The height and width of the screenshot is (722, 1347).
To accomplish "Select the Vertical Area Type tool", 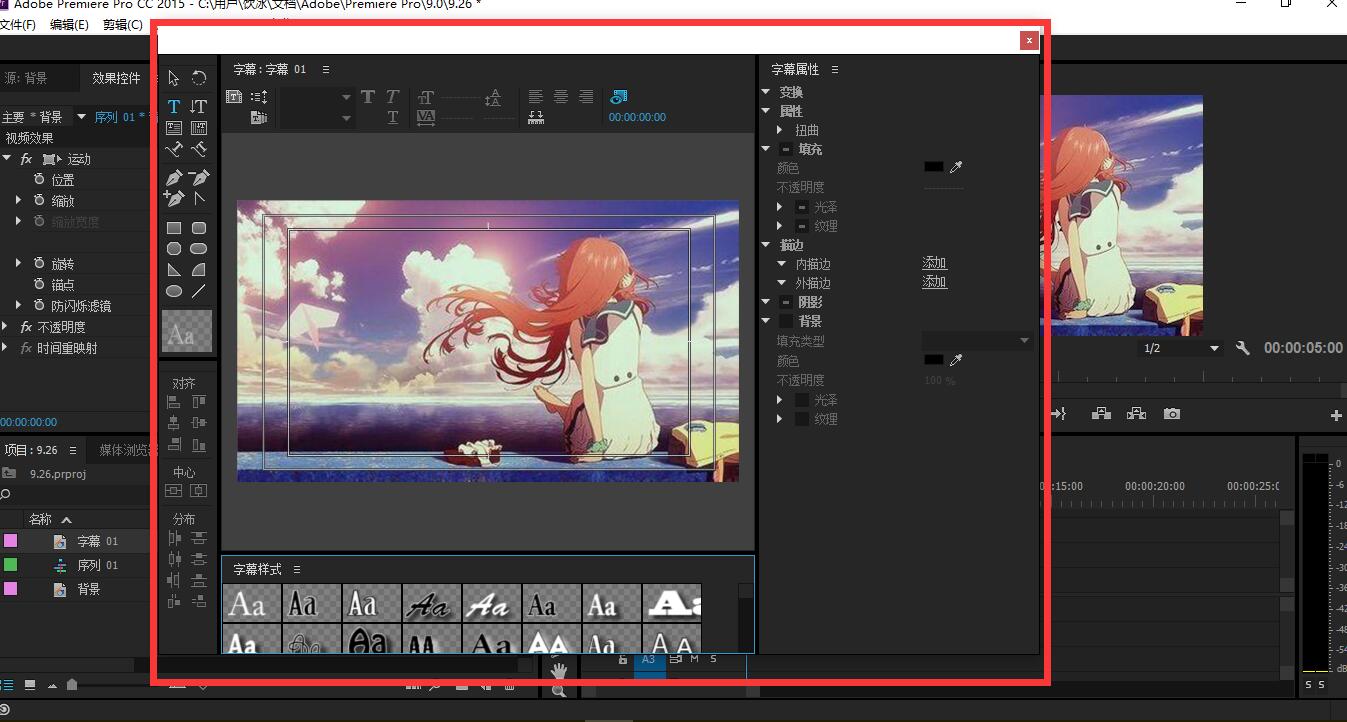I will (x=199, y=128).
